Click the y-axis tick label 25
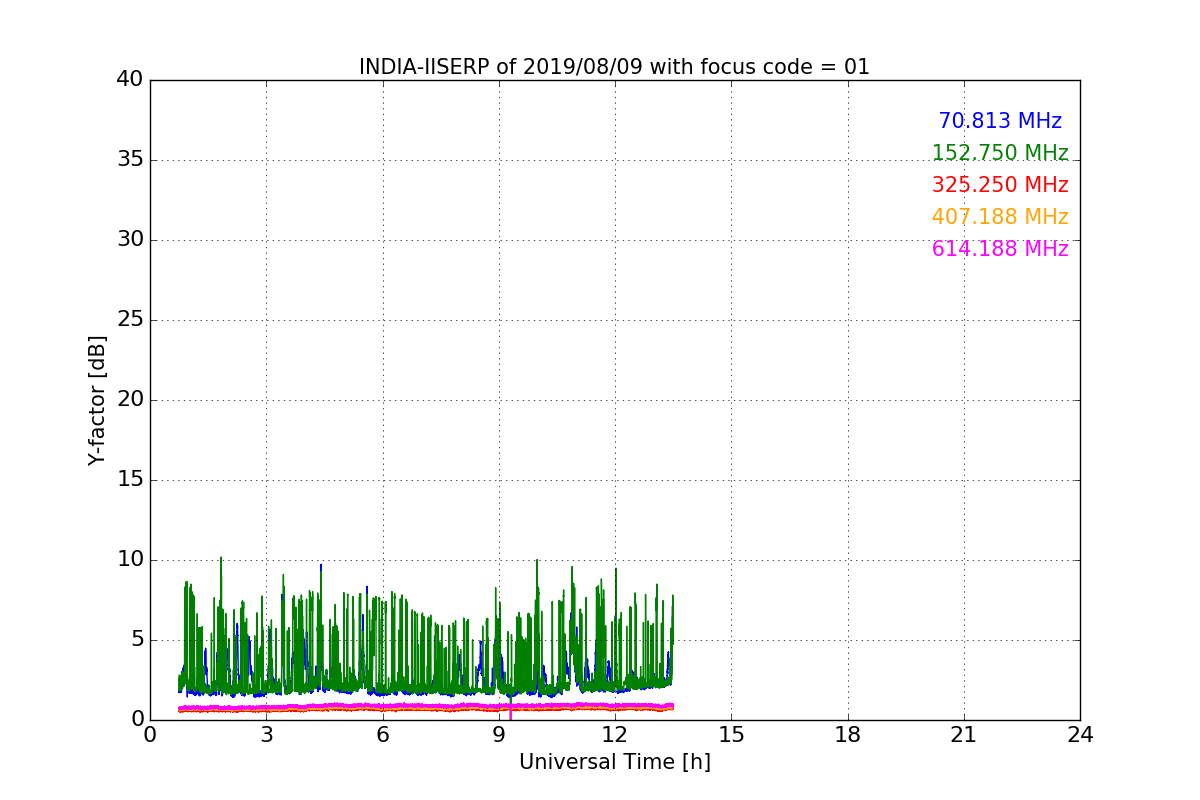1200x800 pixels. 130,320
